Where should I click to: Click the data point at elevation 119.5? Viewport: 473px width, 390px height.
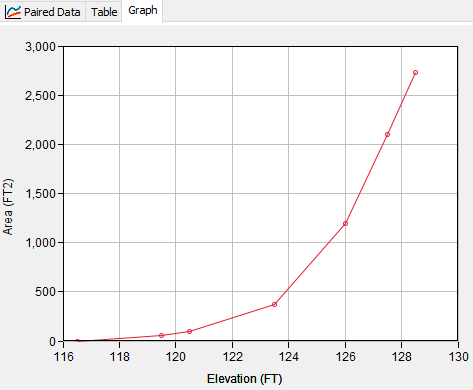pyautogui.click(x=161, y=335)
